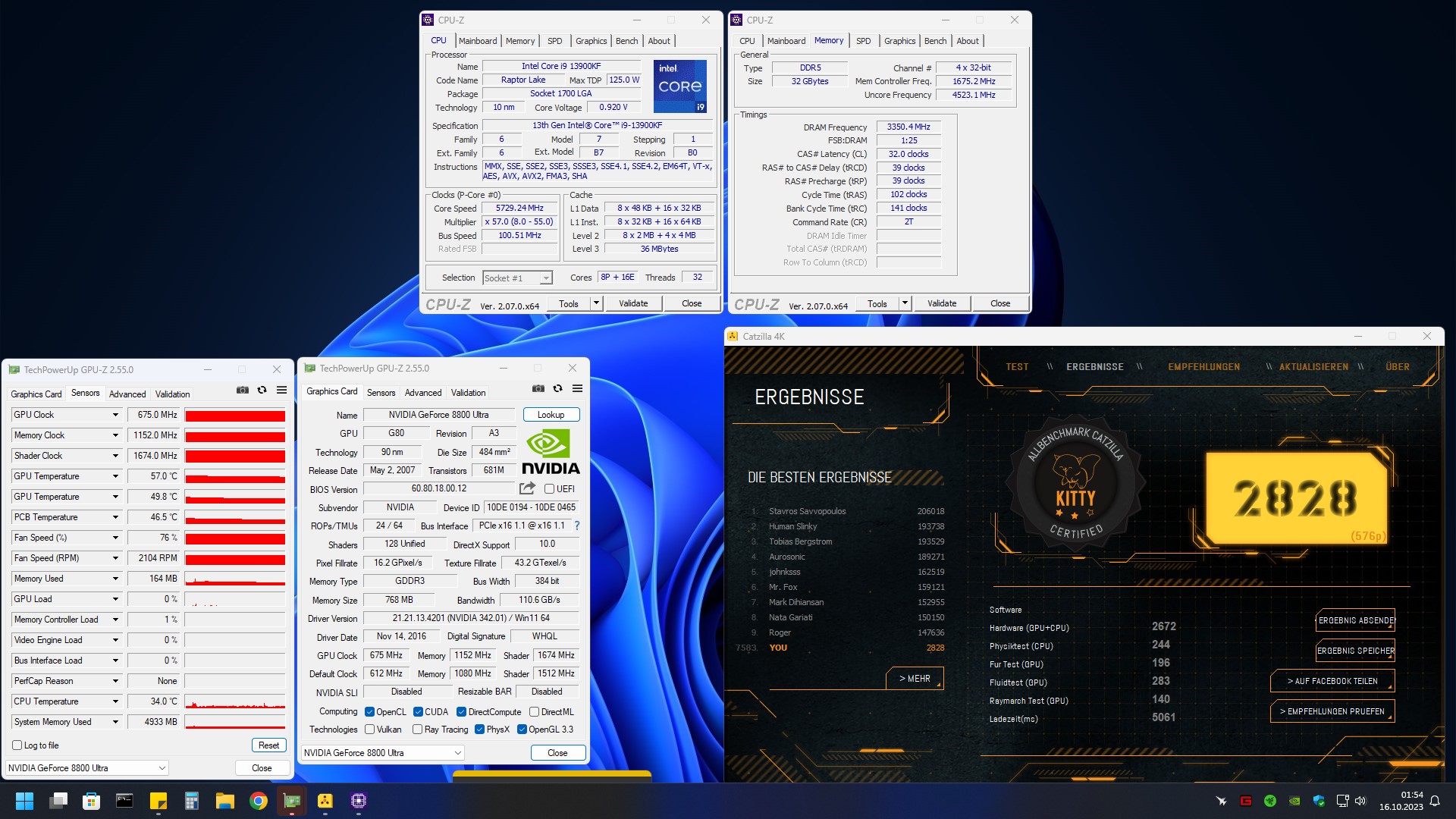Click the CPU Temperature sensor graph
This screenshot has width=1456, height=819.
coord(235,701)
